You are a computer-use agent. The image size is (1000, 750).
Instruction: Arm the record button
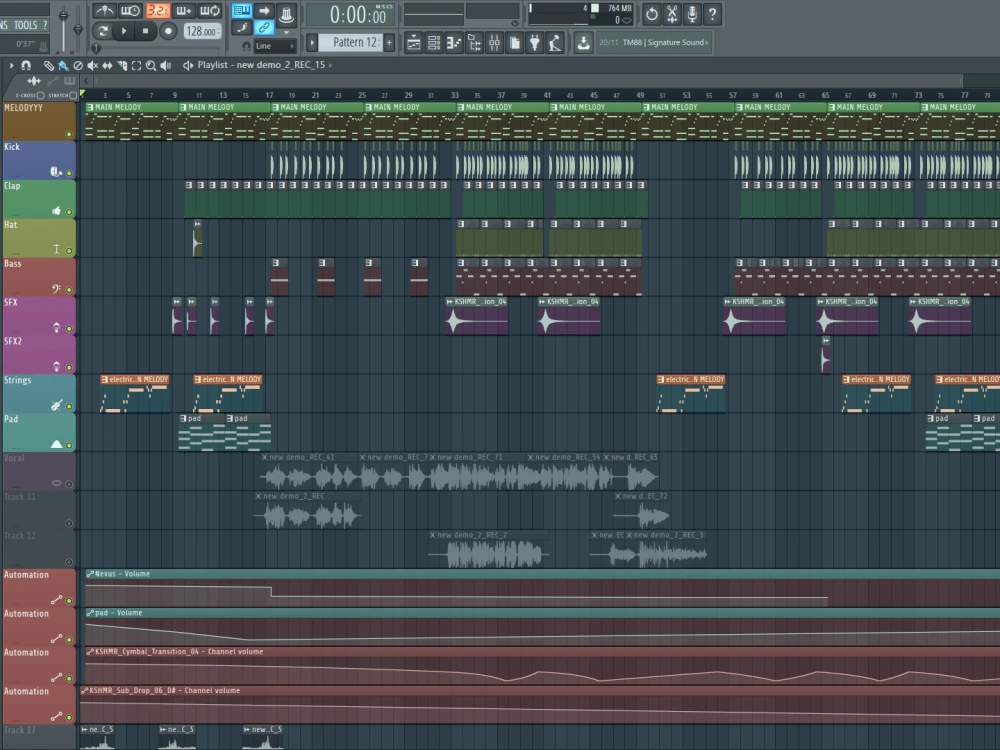pyautogui.click(x=168, y=31)
